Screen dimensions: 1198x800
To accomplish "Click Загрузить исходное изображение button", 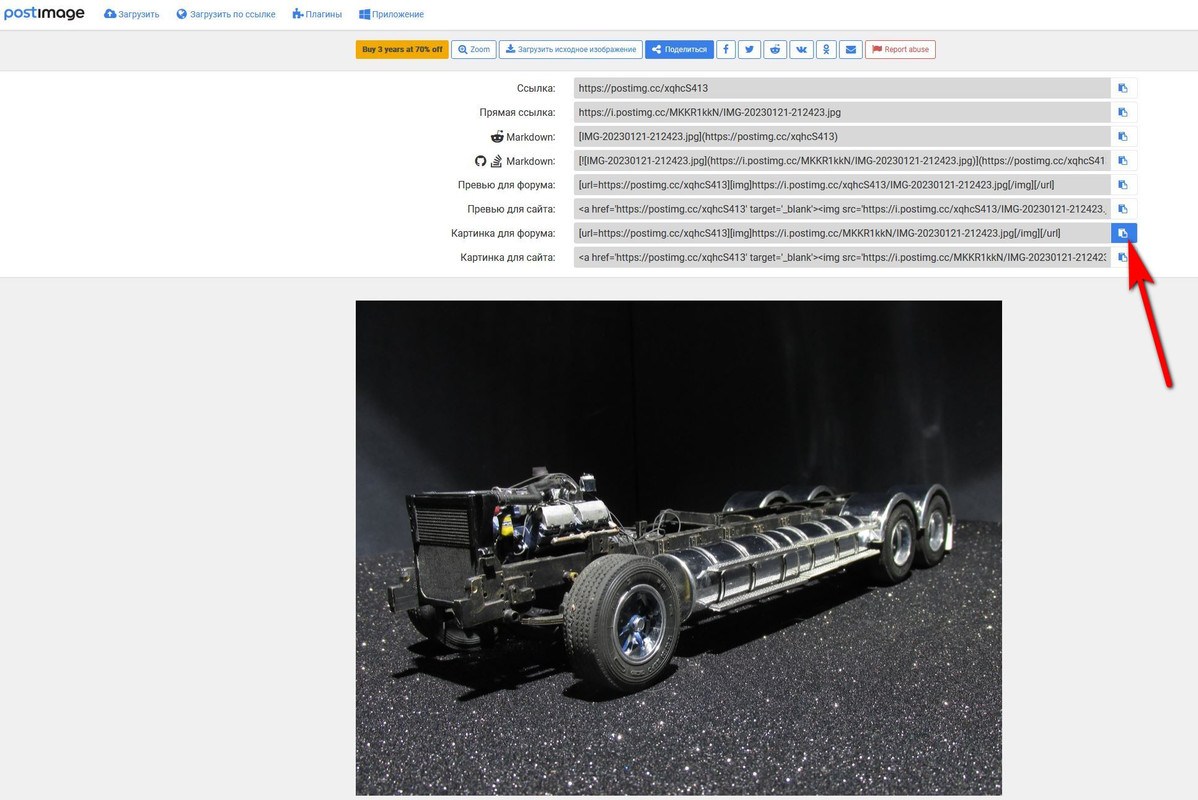I will pyautogui.click(x=571, y=50).
